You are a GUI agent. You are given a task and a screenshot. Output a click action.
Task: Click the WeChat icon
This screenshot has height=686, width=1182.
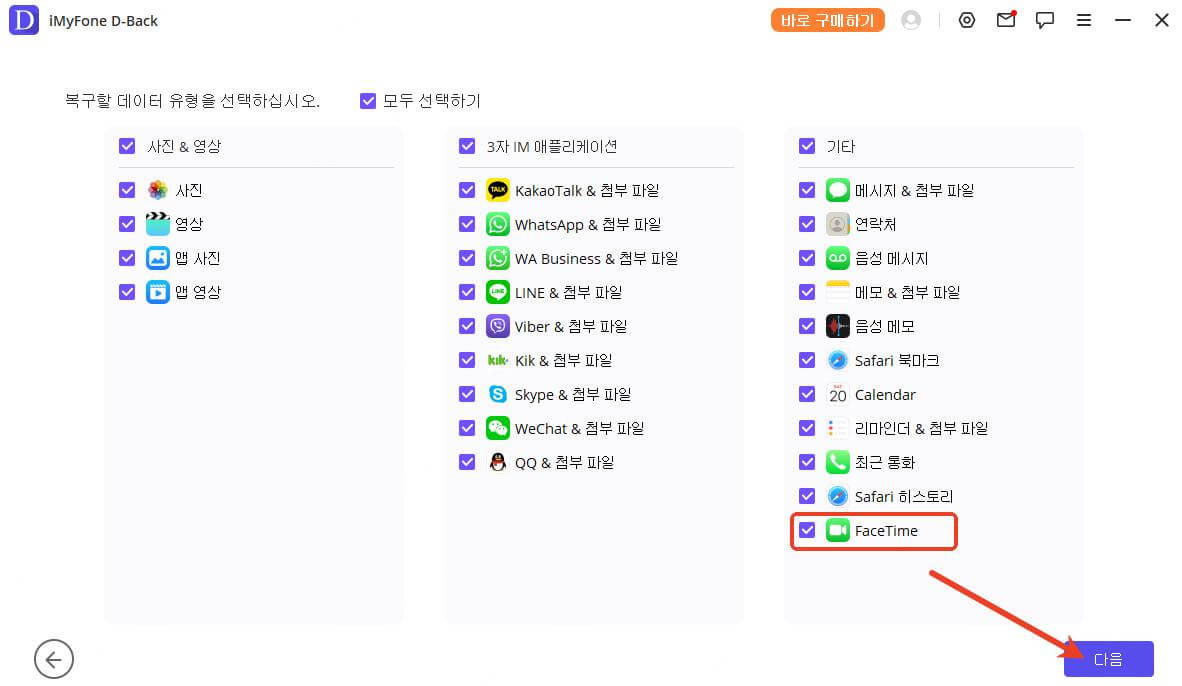click(498, 427)
